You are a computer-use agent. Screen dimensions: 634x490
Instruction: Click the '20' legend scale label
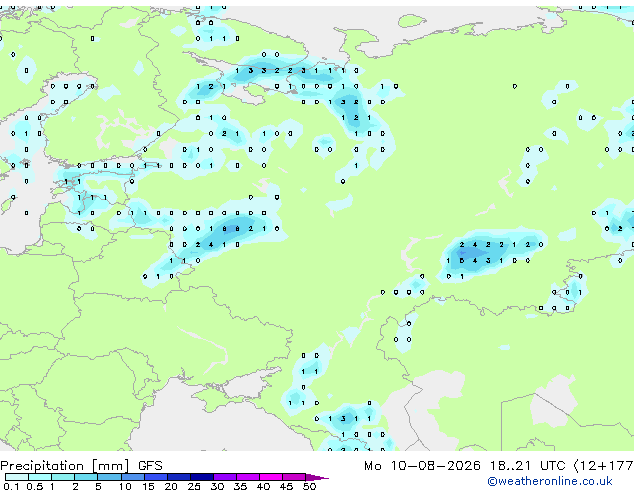click(x=171, y=486)
